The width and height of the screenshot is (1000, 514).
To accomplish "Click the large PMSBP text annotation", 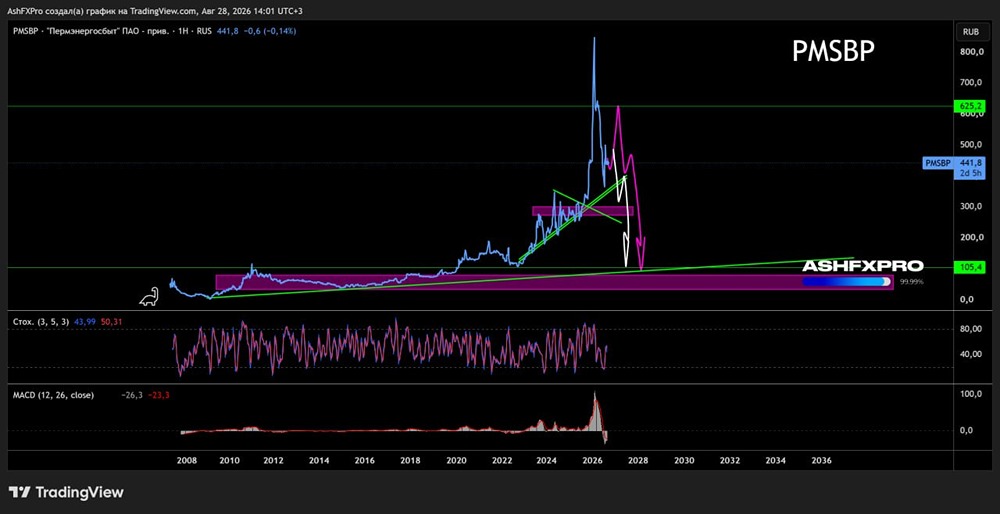I will (x=833, y=52).
